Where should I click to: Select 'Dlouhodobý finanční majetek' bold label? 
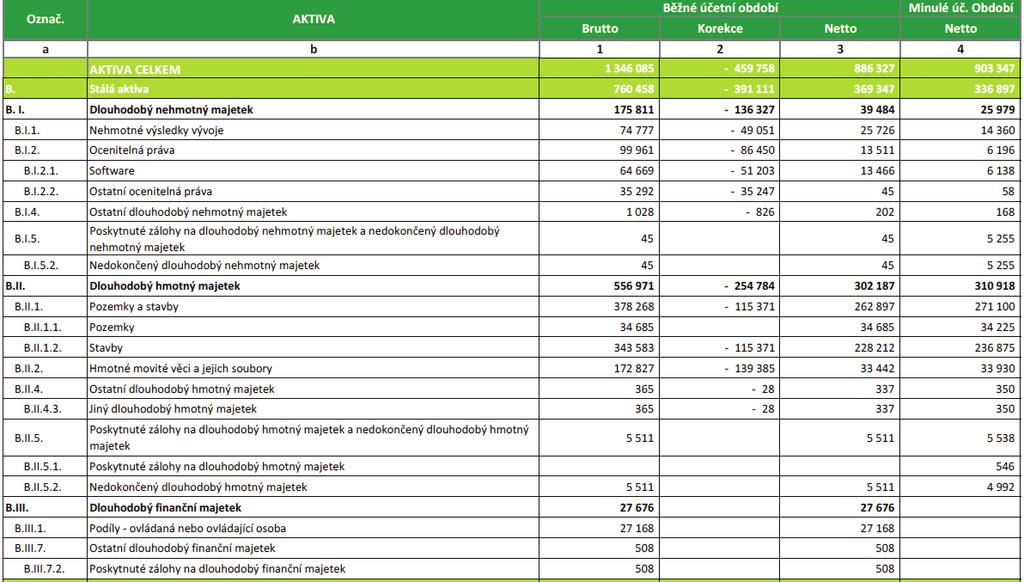[x=165, y=508]
